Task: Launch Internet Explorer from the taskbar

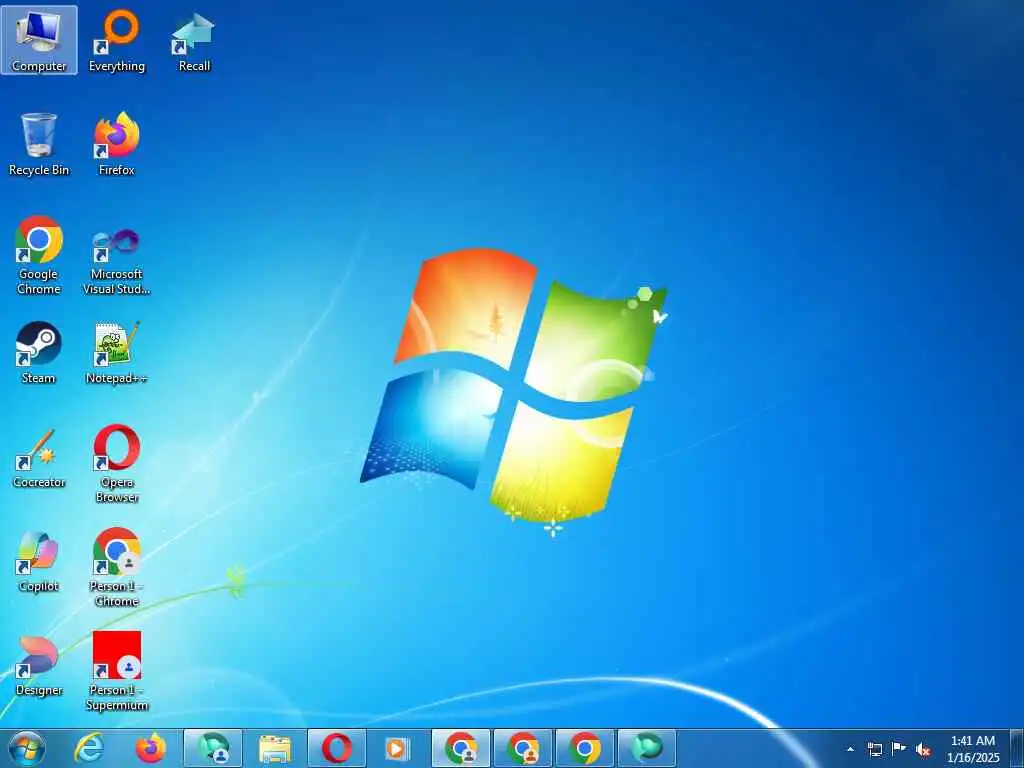Action: [89, 748]
